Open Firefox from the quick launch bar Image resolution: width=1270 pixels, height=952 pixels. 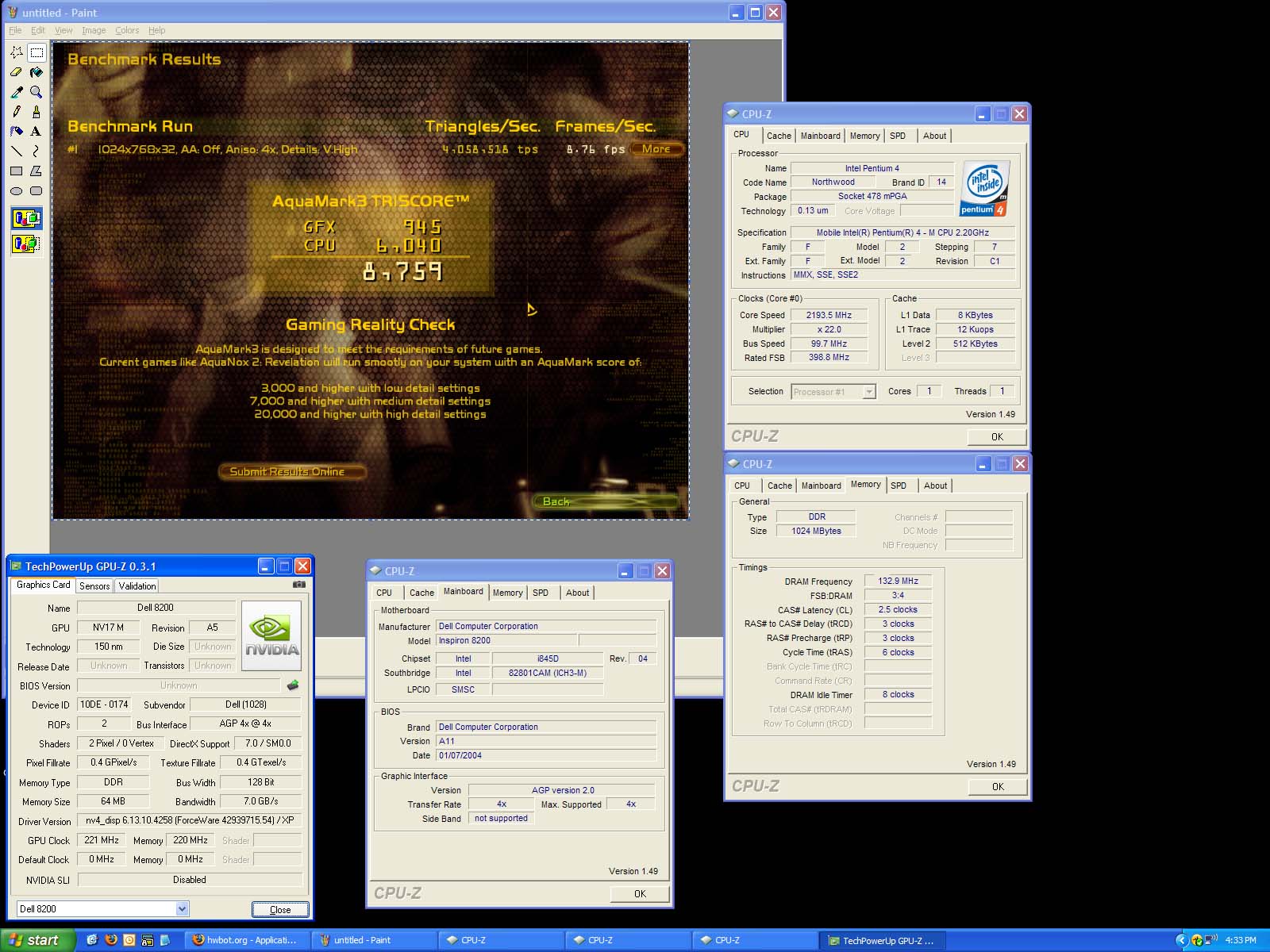pyautogui.click(x=111, y=940)
